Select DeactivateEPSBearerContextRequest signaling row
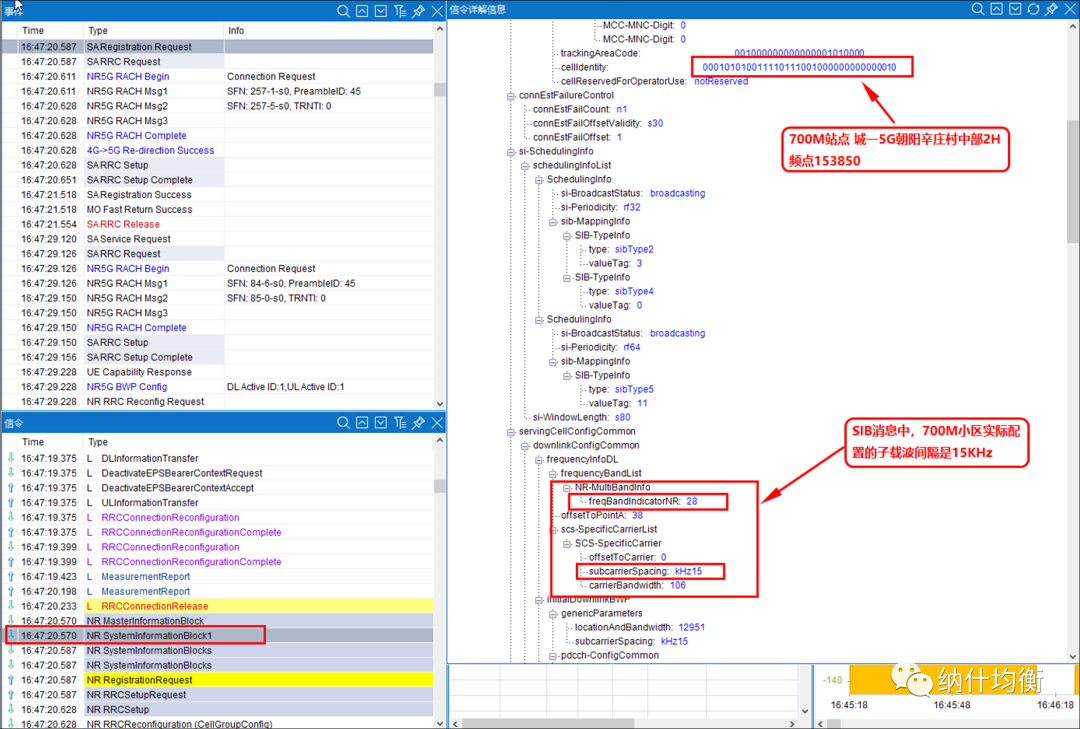 (217, 473)
